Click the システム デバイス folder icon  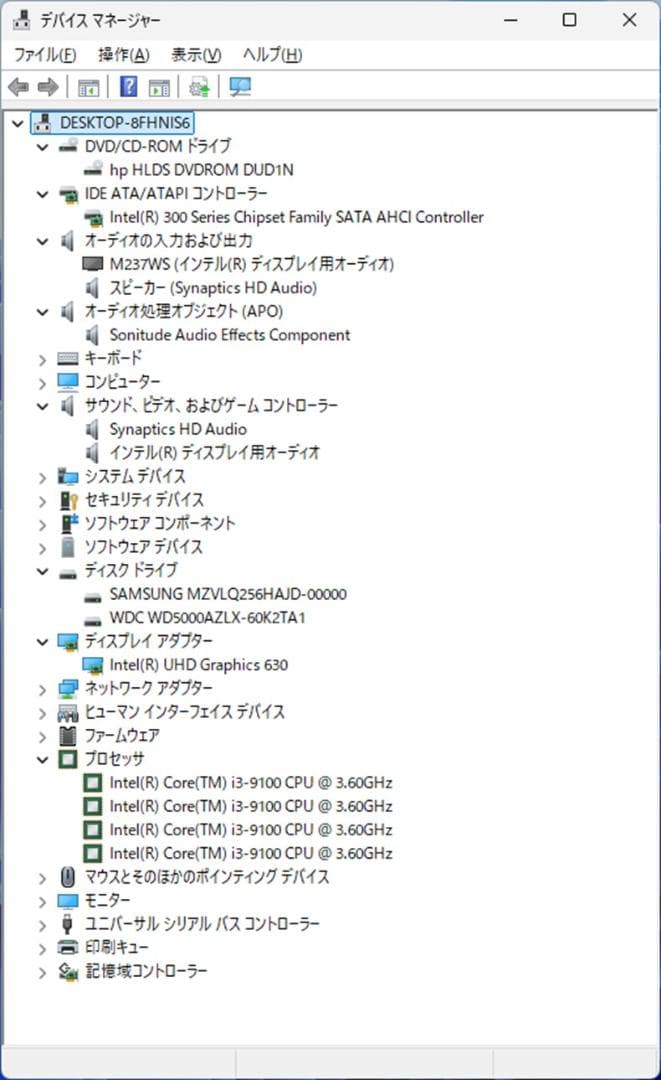tap(67, 476)
